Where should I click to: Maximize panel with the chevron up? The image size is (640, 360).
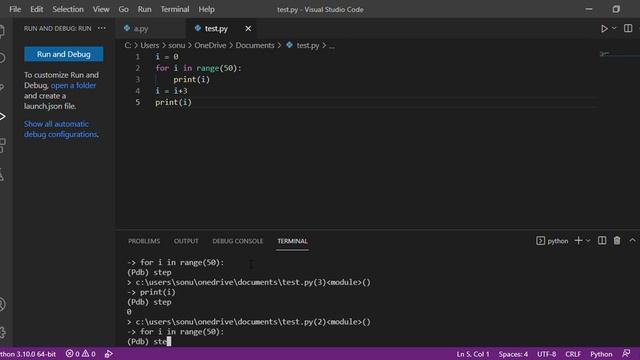click(x=632, y=240)
